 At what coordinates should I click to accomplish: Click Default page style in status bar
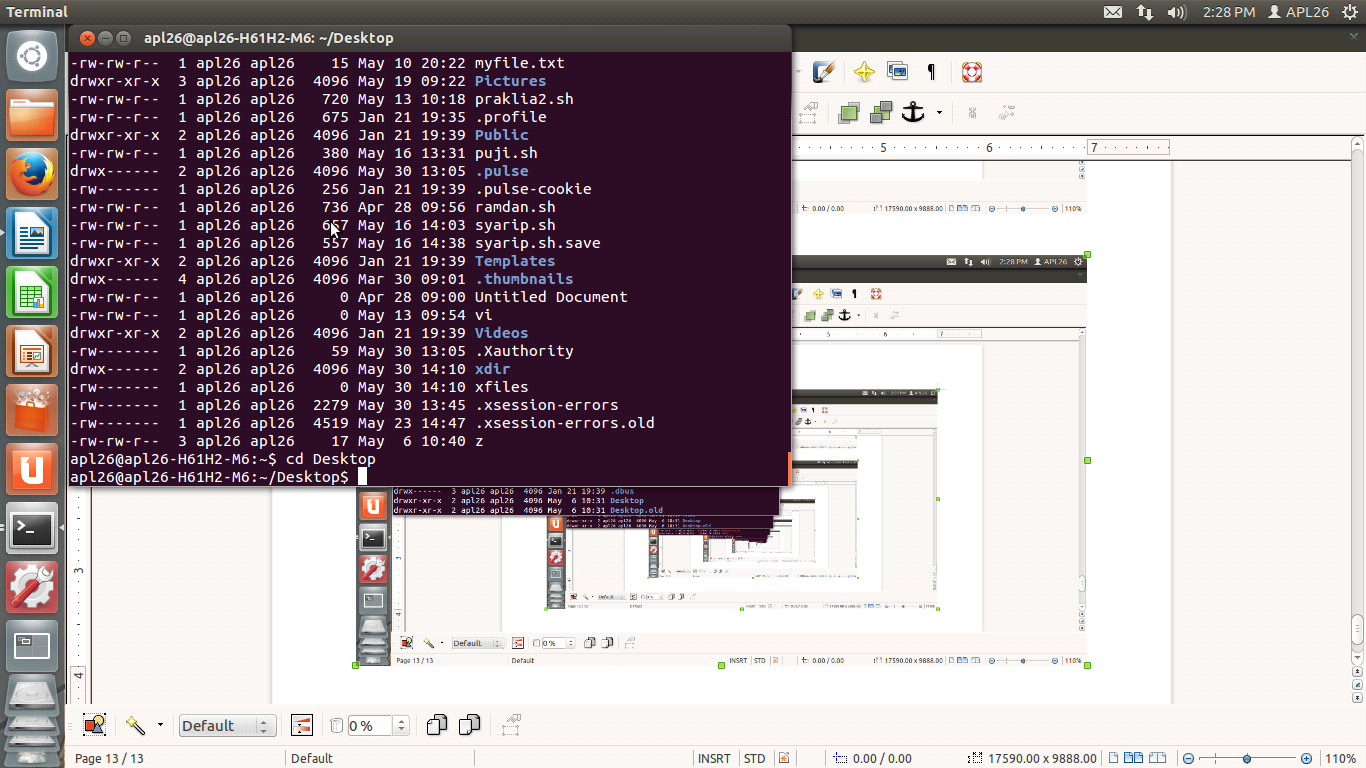pos(312,758)
